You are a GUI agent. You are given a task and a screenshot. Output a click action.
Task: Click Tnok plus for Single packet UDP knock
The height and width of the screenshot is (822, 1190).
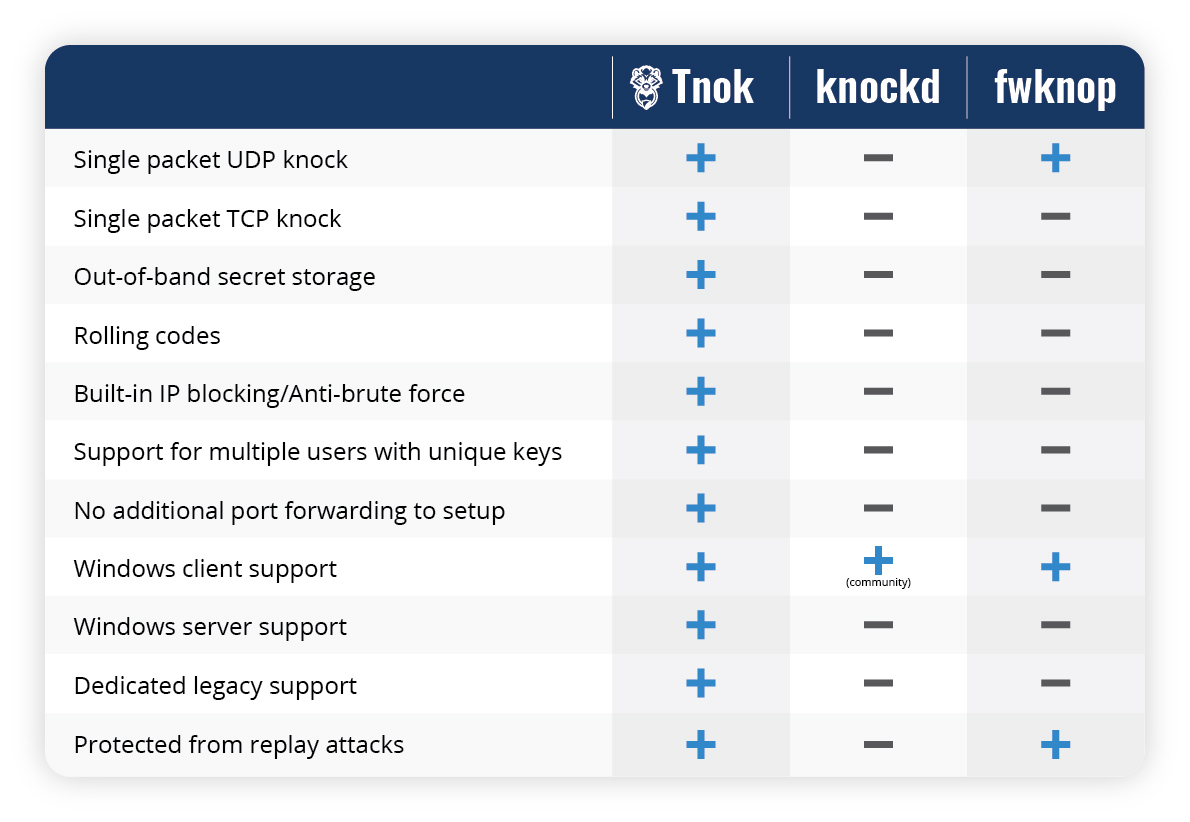point(700,158)
